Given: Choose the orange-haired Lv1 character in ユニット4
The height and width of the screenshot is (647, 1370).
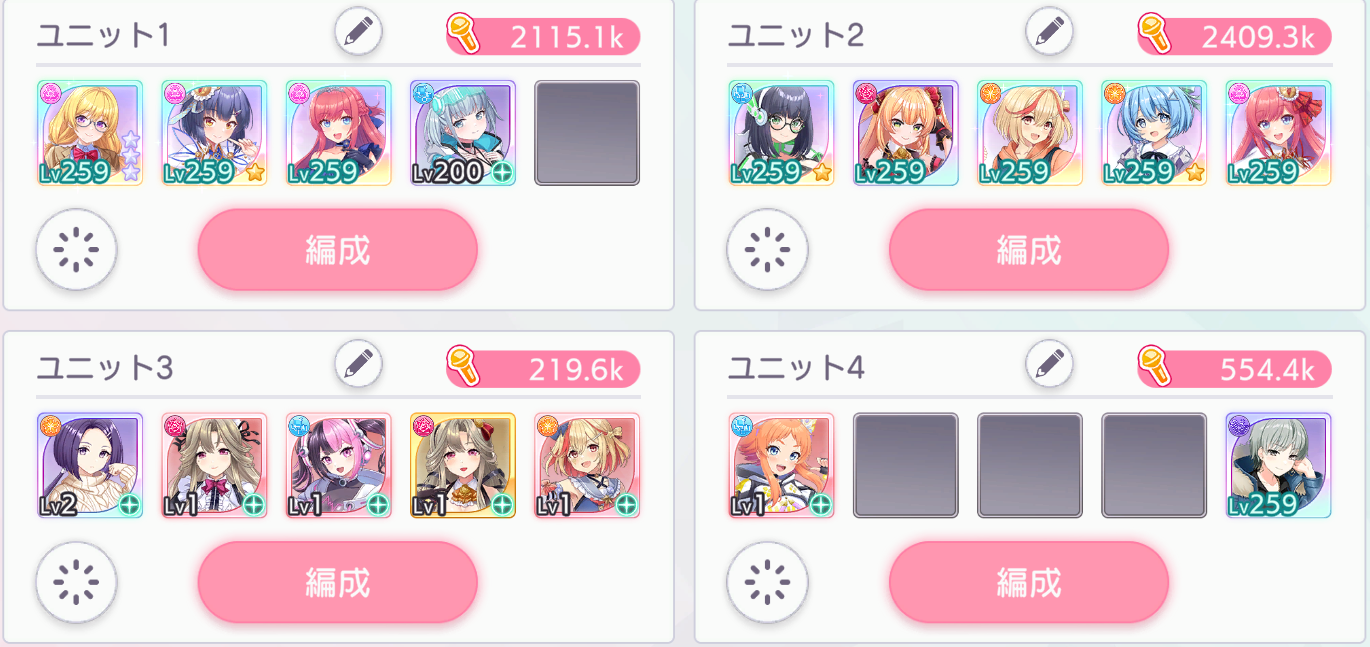Looking at the screenshot, I should [781, 466].
